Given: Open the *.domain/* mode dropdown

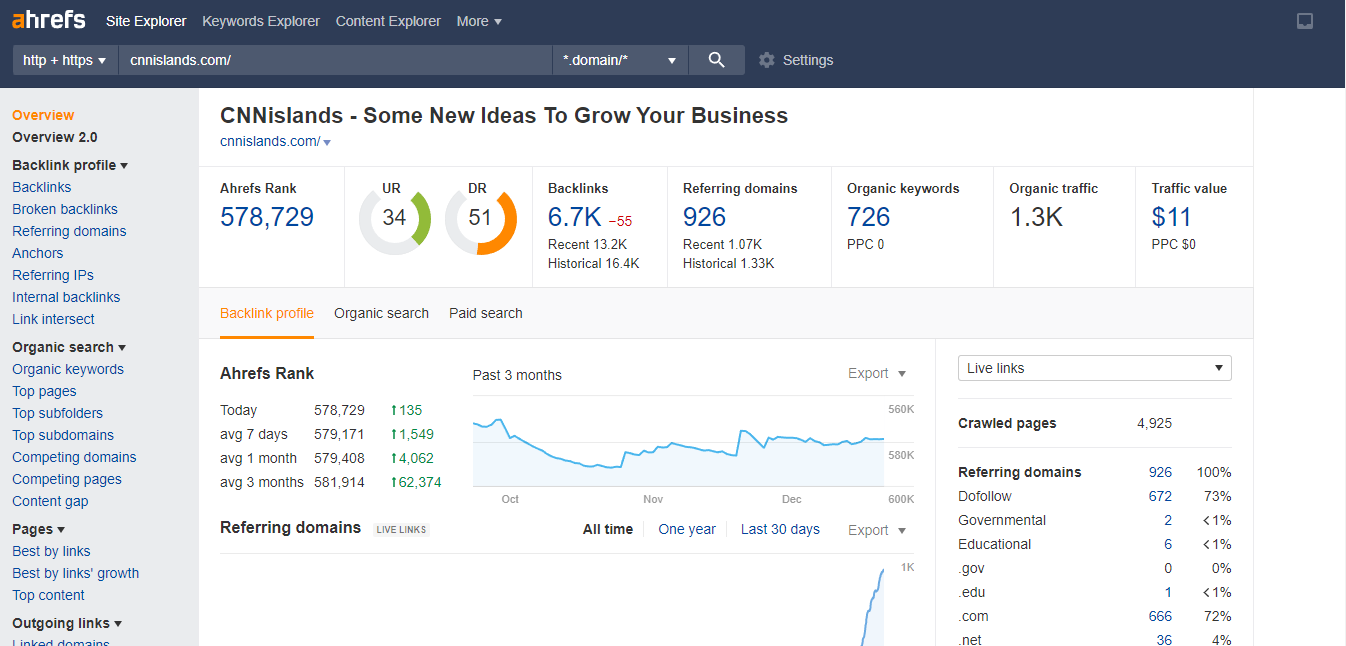Looking at the screenshot, I should tap(620, 60).
